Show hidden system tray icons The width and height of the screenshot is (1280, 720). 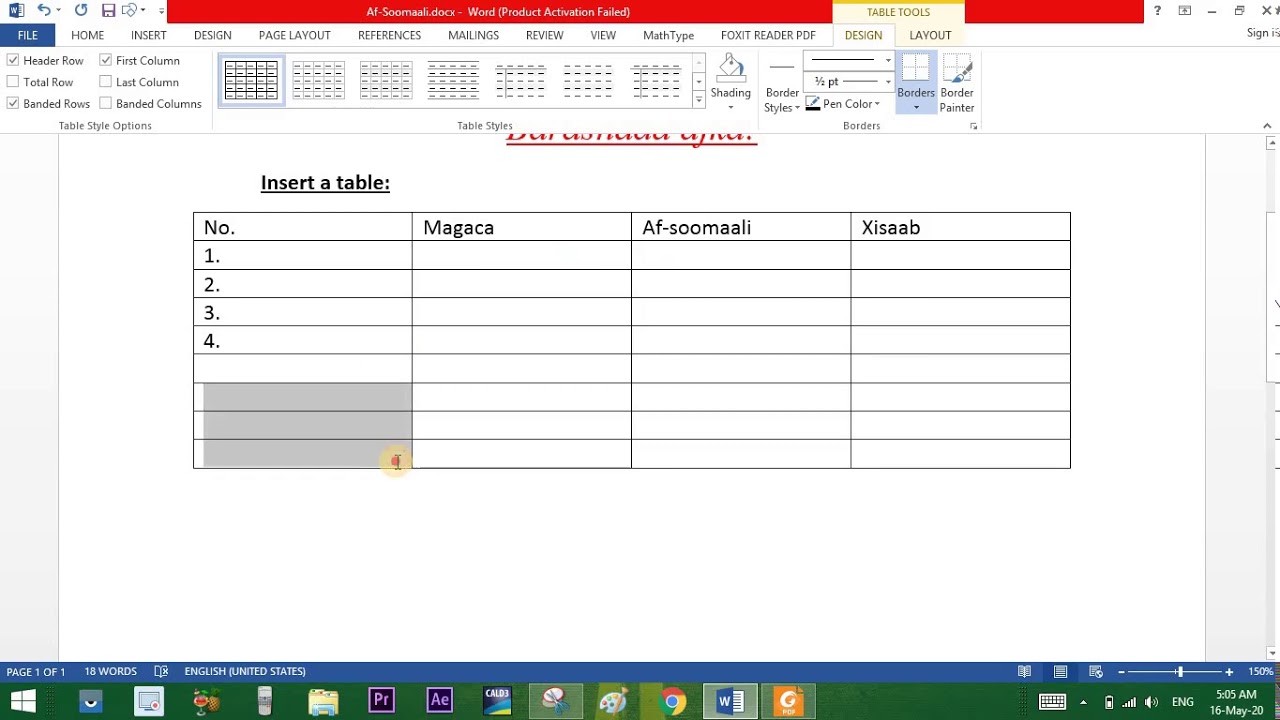point(1083,702)
